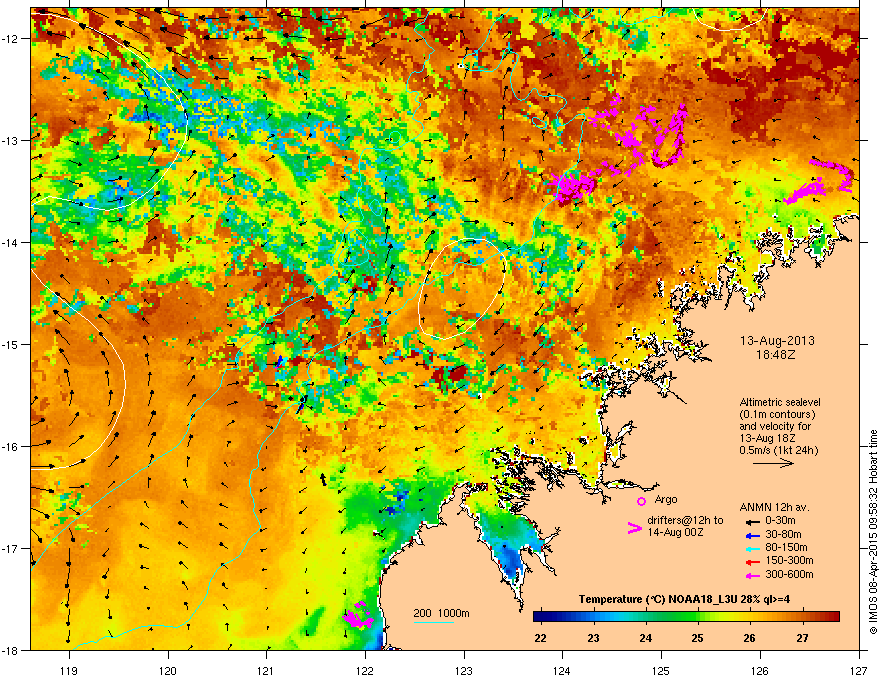880x680 pixels.
Task: Click the latitude axis label -16
Action: (x=12, y=447)
